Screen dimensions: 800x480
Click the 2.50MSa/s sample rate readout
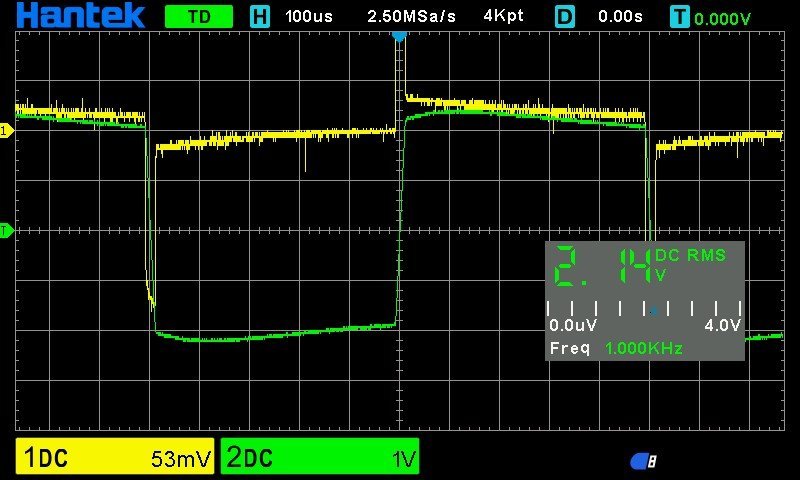tap(411, 17)
